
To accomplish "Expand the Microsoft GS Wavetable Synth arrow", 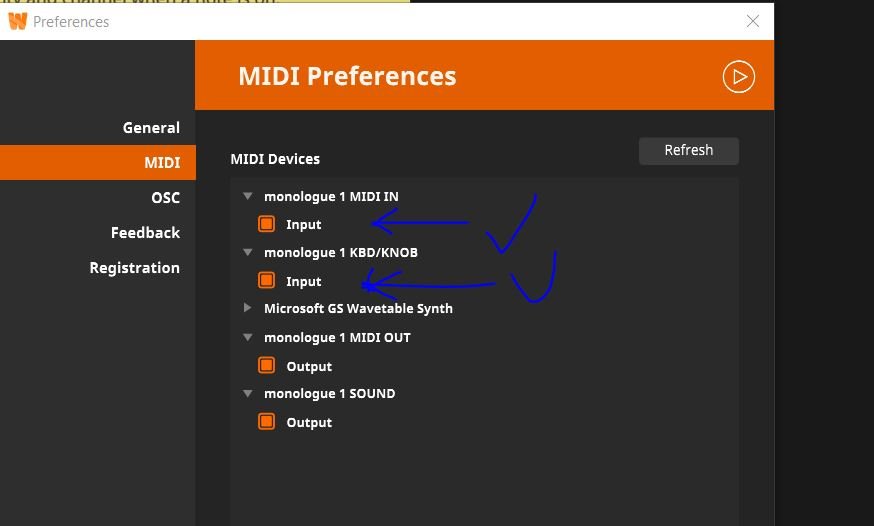I will tap(248, 309).
